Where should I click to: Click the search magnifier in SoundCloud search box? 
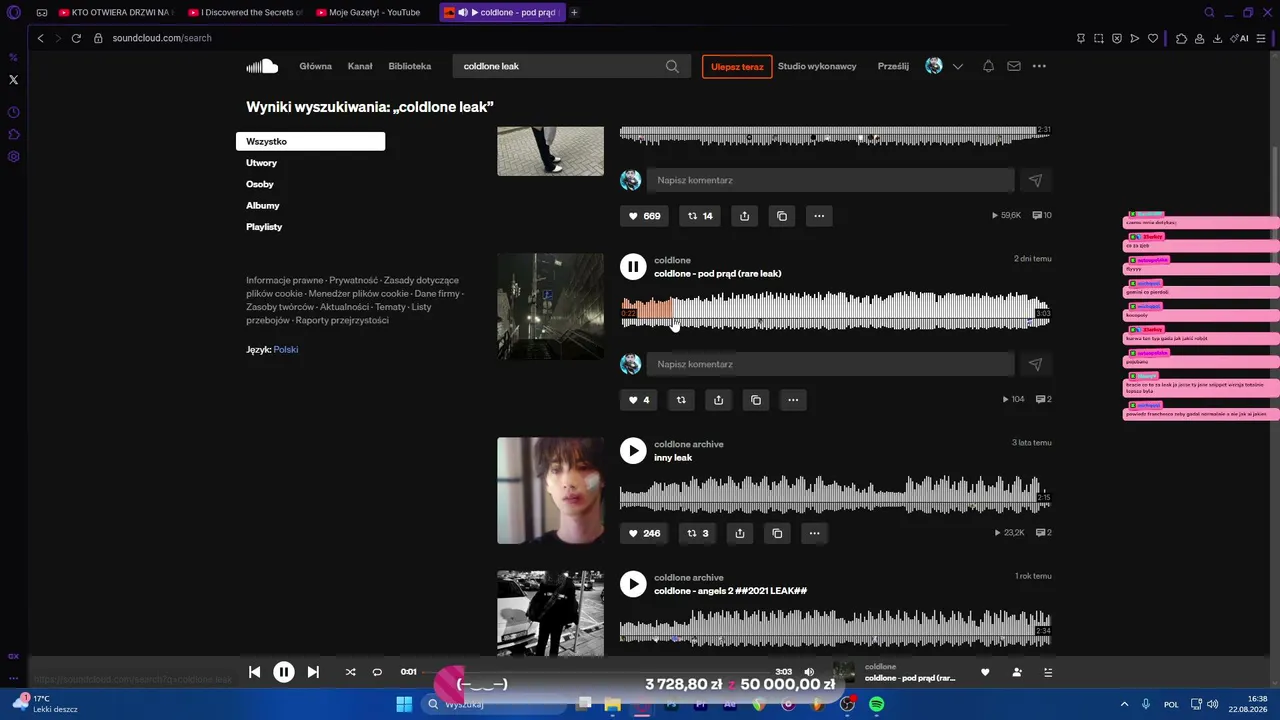[x=673, y=66]
